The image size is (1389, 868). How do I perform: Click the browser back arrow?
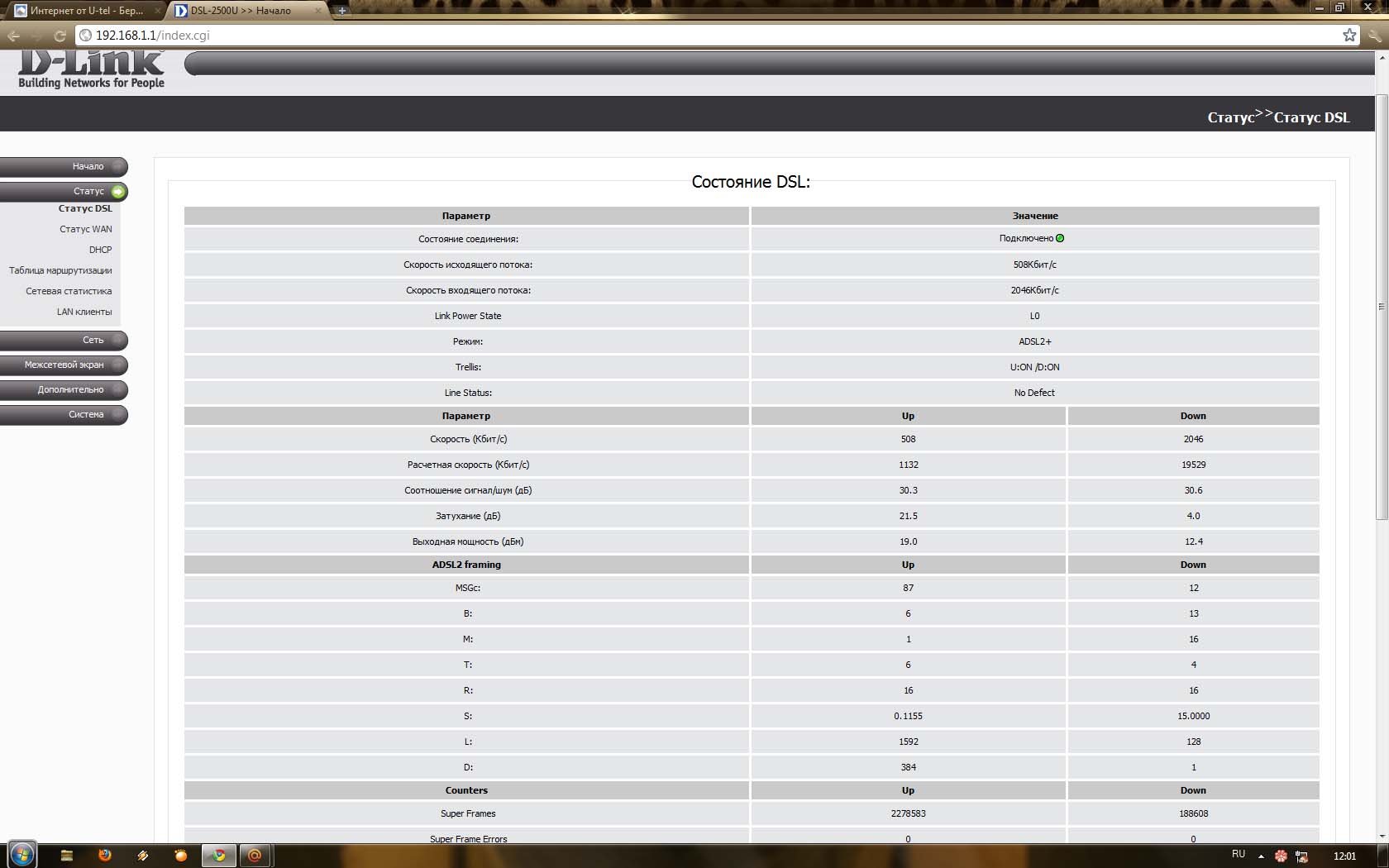13,36
